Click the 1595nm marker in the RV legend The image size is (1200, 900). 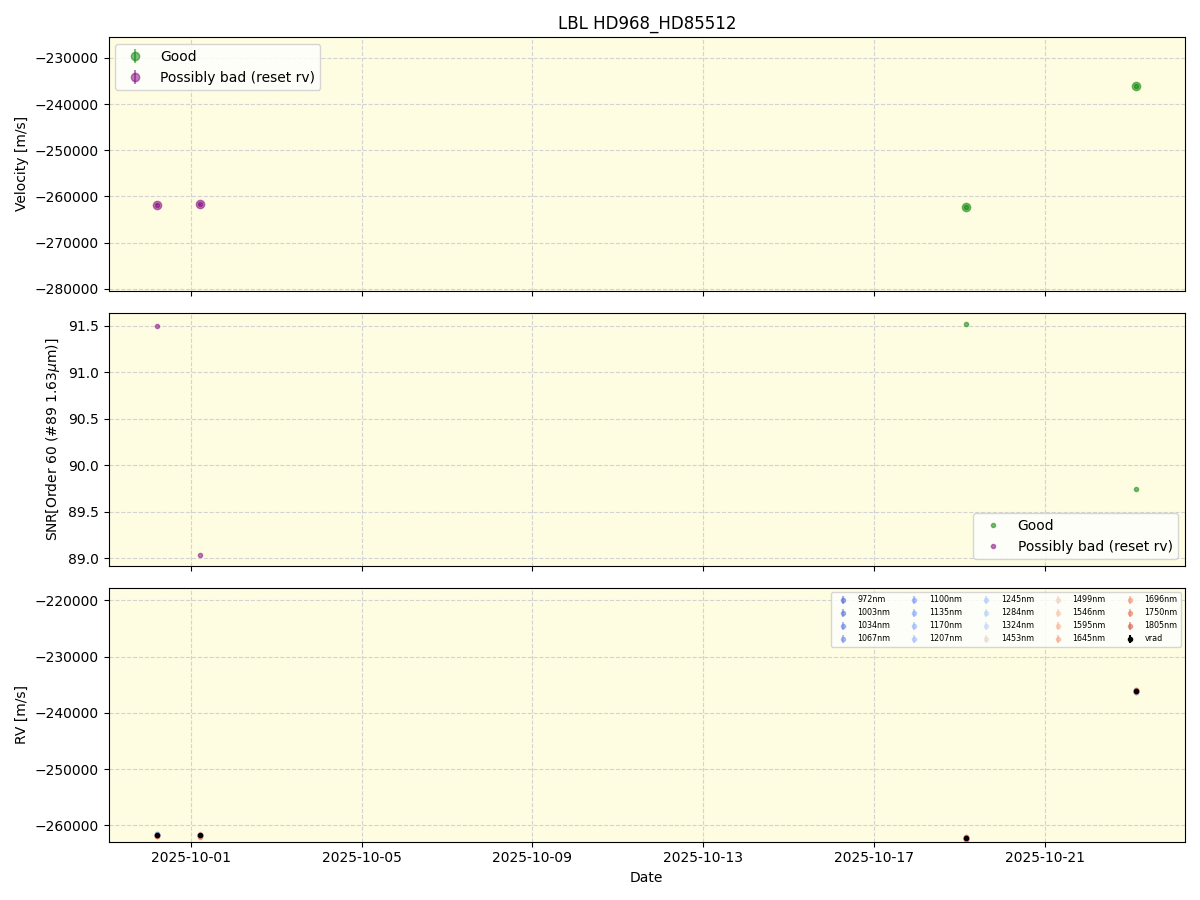[1058, 626]
